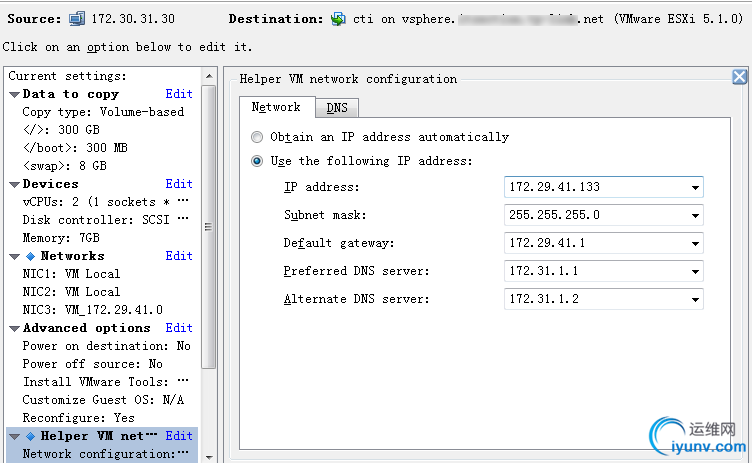The width and height of the screenshot is (752, 463).
Task: Switch to the DNS tab
Action: pos(337,108)
